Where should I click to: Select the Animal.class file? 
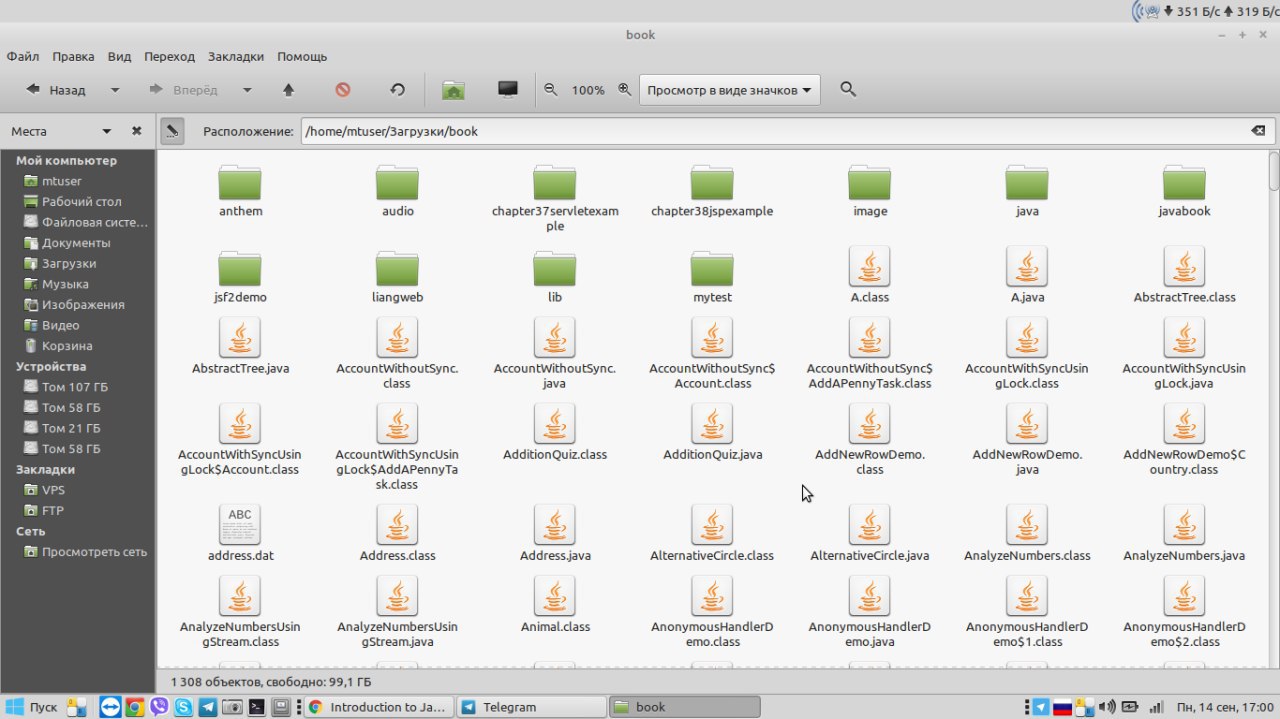point(555,604)
